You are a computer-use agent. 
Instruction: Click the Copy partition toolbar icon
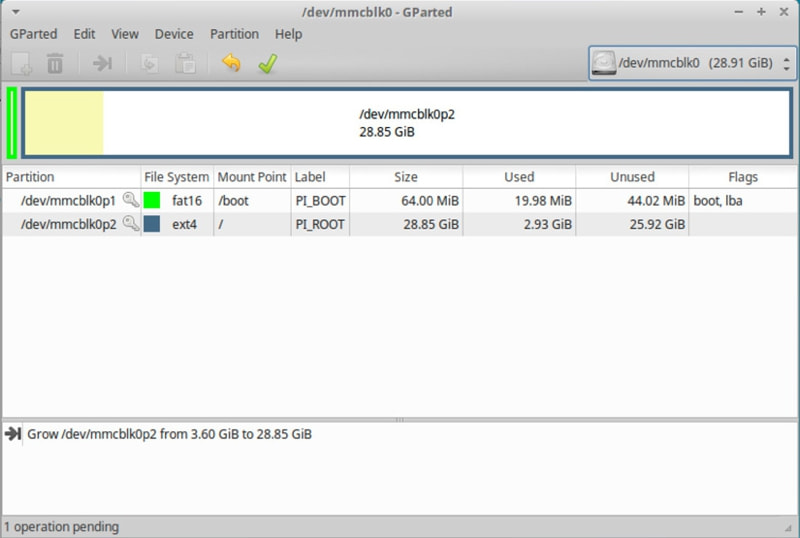(x=149, y=64)
